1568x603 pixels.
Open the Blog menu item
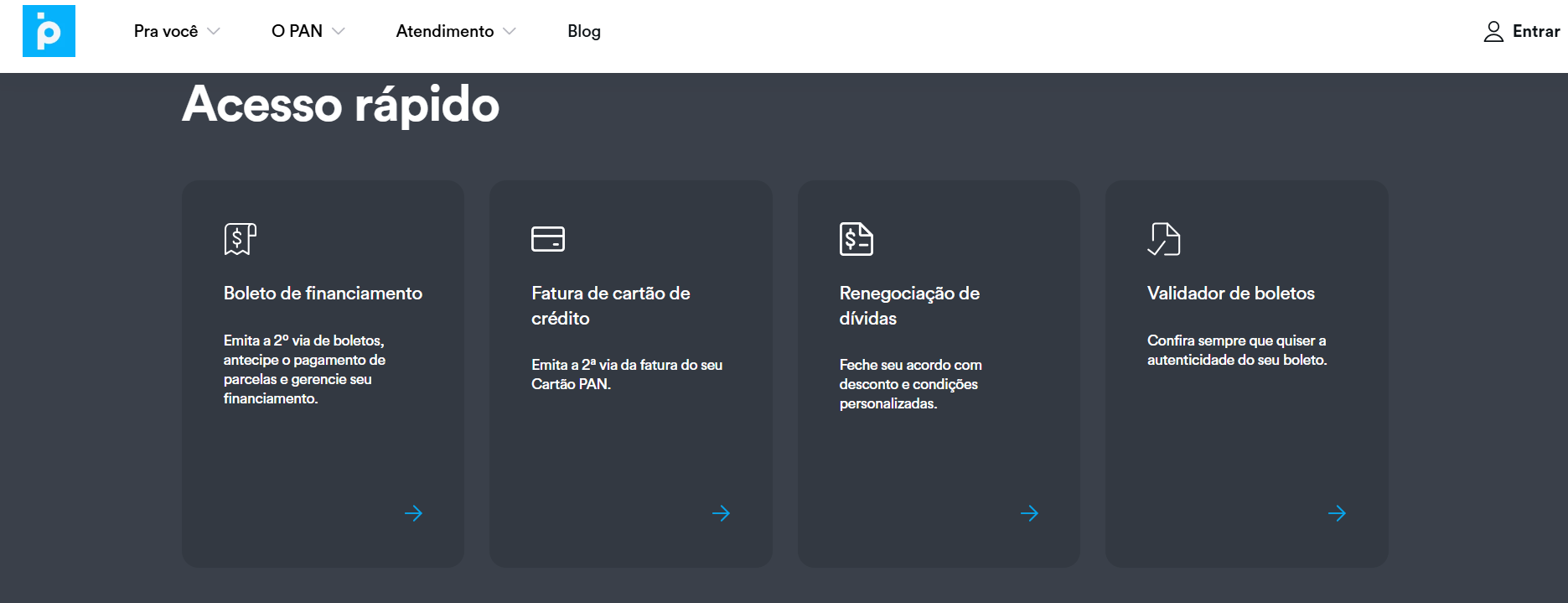click(x=584, y=32)
